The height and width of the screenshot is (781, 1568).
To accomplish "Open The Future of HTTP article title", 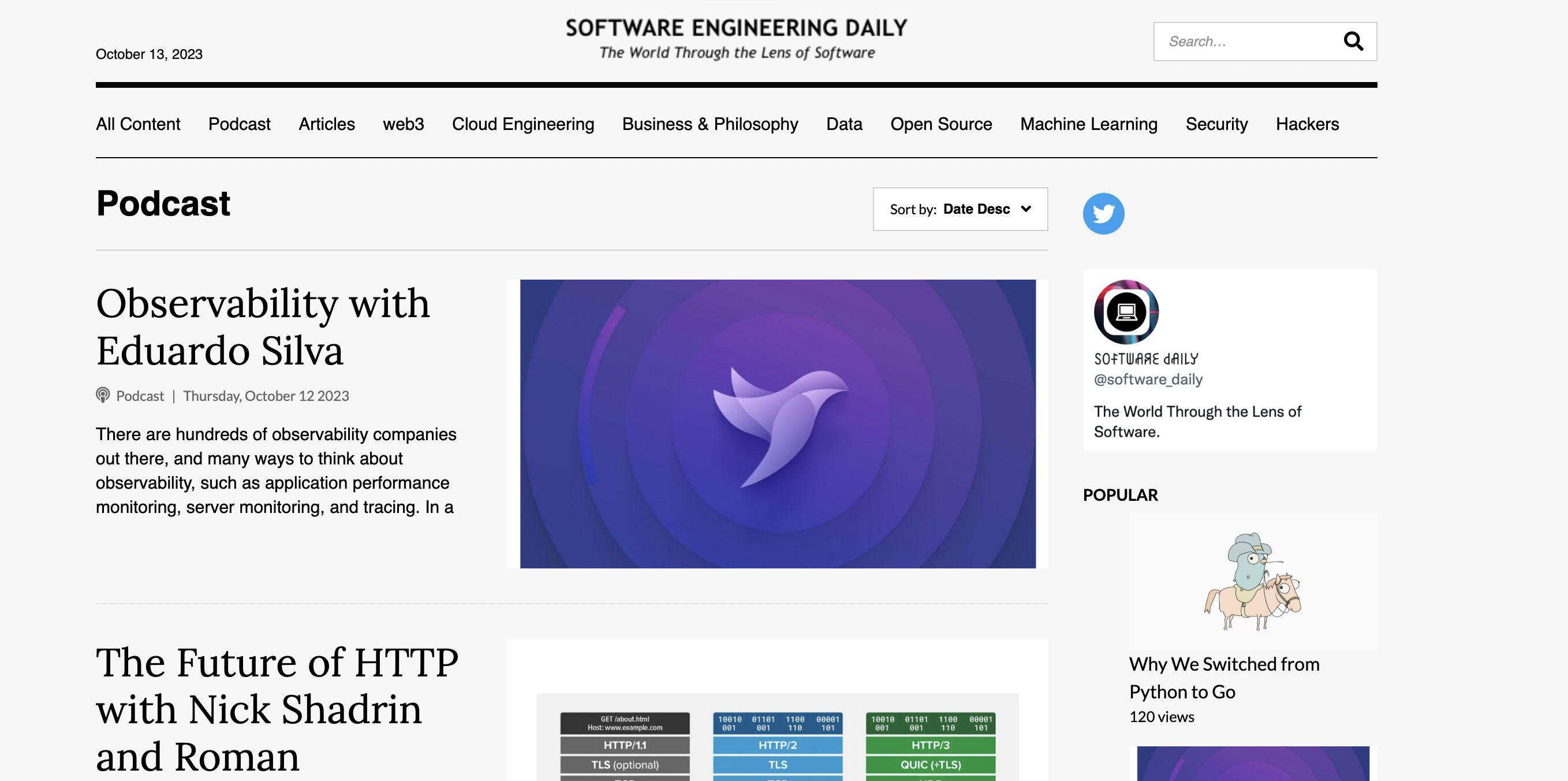I will coord(277,709).
